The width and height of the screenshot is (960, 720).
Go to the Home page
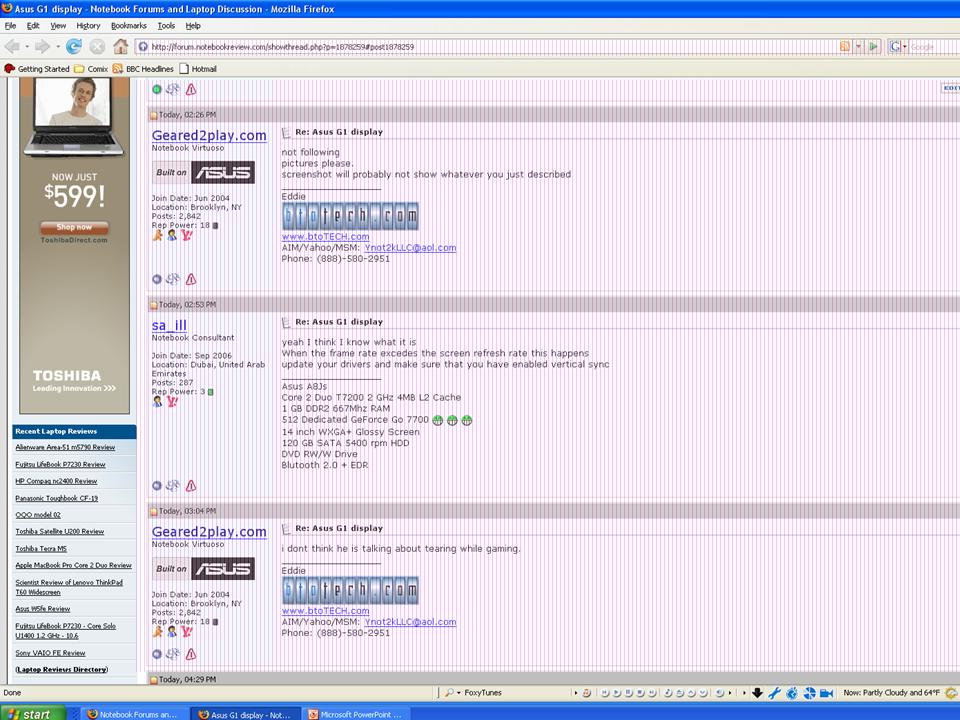pos(121,46)
